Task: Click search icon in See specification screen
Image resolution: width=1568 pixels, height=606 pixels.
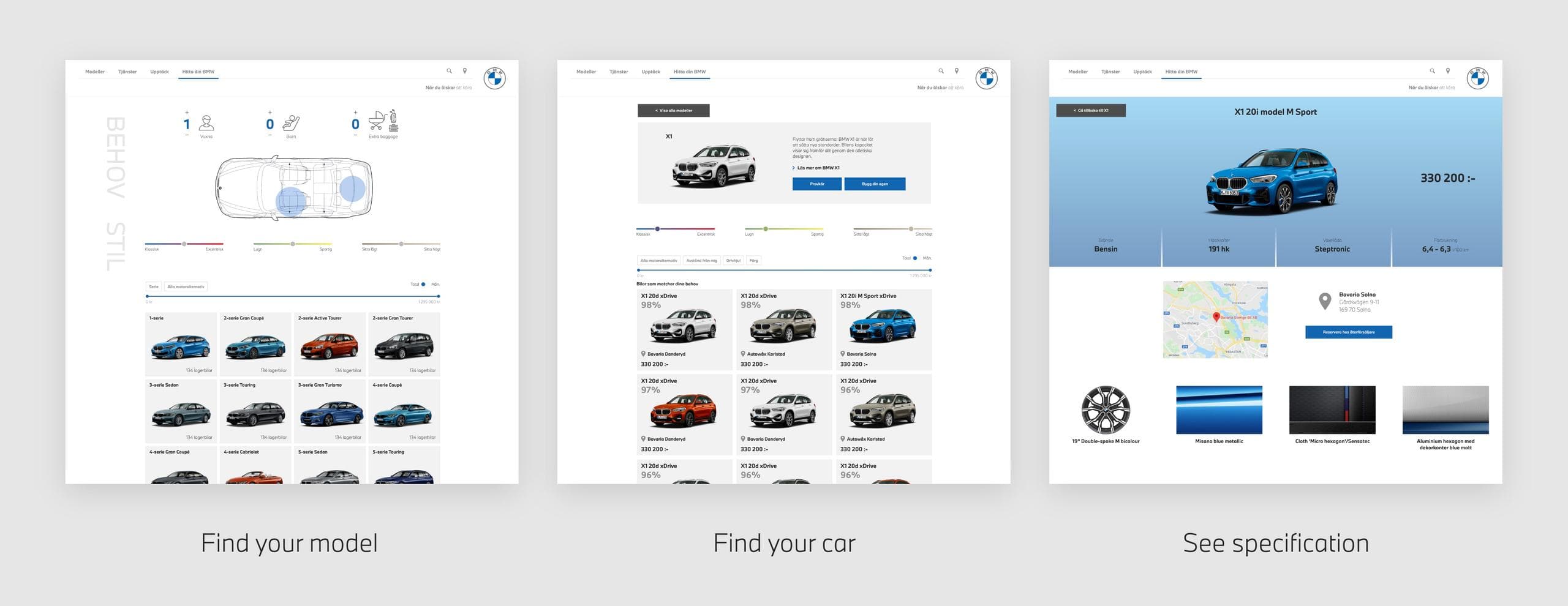Action: point(1432,71)
